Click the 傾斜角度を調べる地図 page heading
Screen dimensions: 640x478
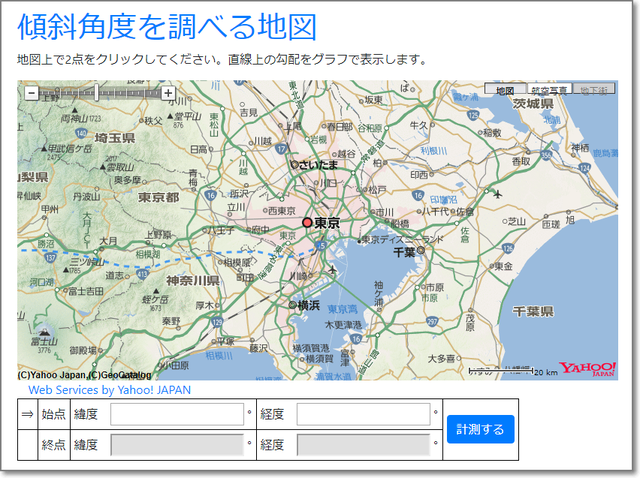[x=167, y=27]
